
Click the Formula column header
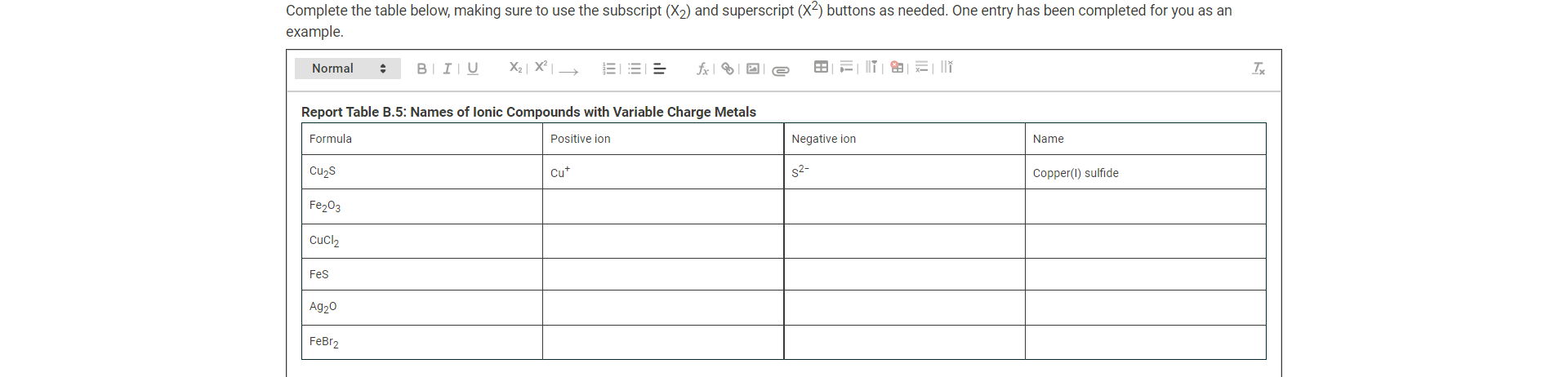422,139
